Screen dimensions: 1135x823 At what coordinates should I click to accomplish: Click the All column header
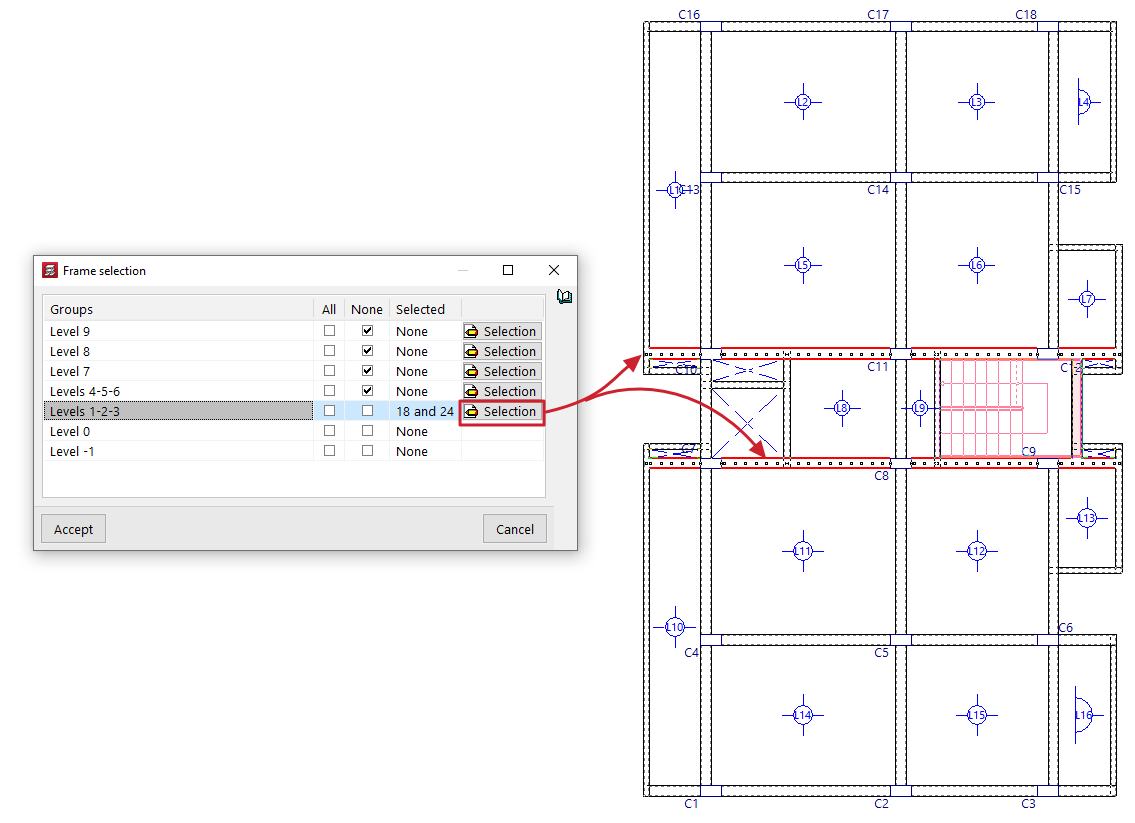coord(329,309)
